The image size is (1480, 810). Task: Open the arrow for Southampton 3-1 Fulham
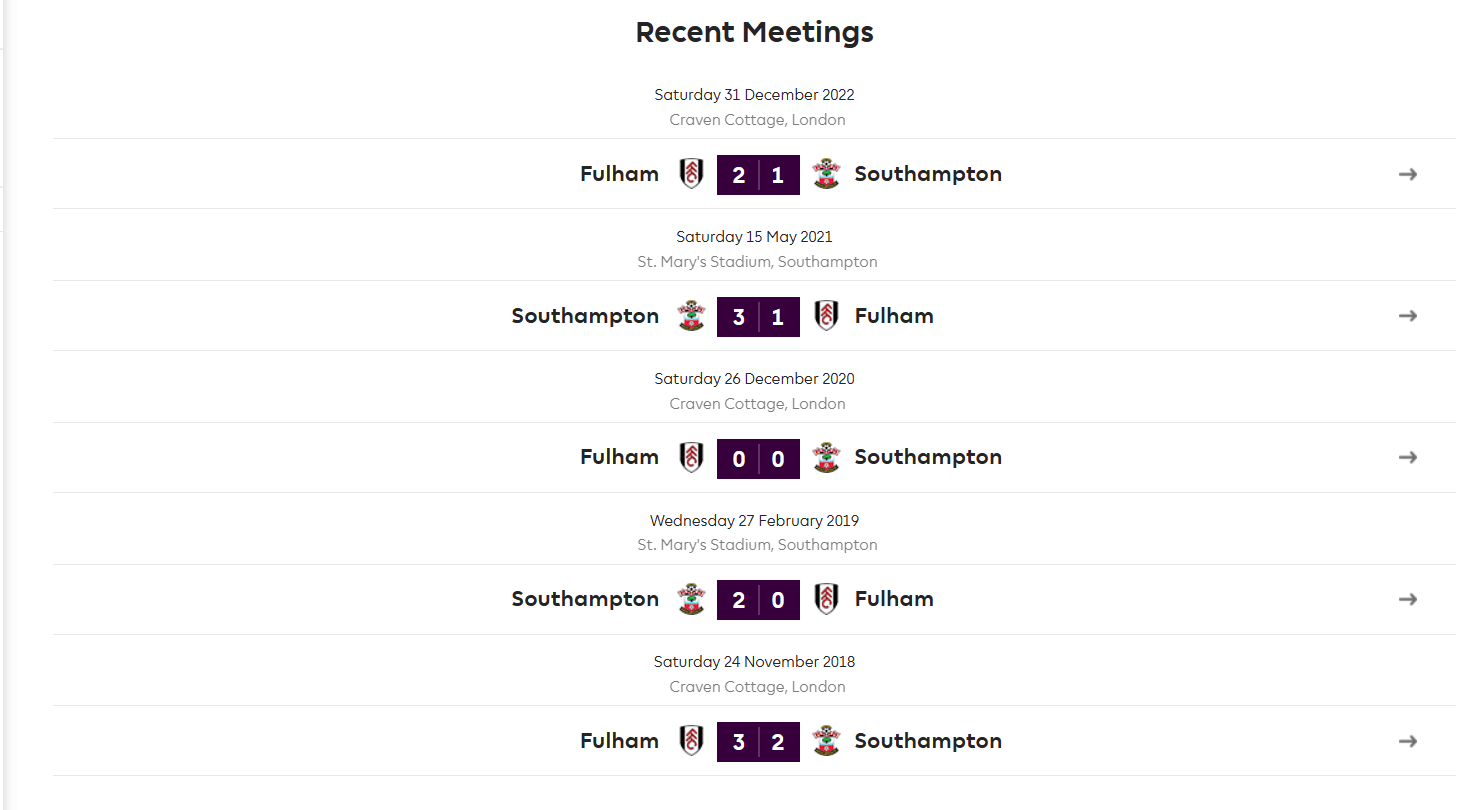1408,316
